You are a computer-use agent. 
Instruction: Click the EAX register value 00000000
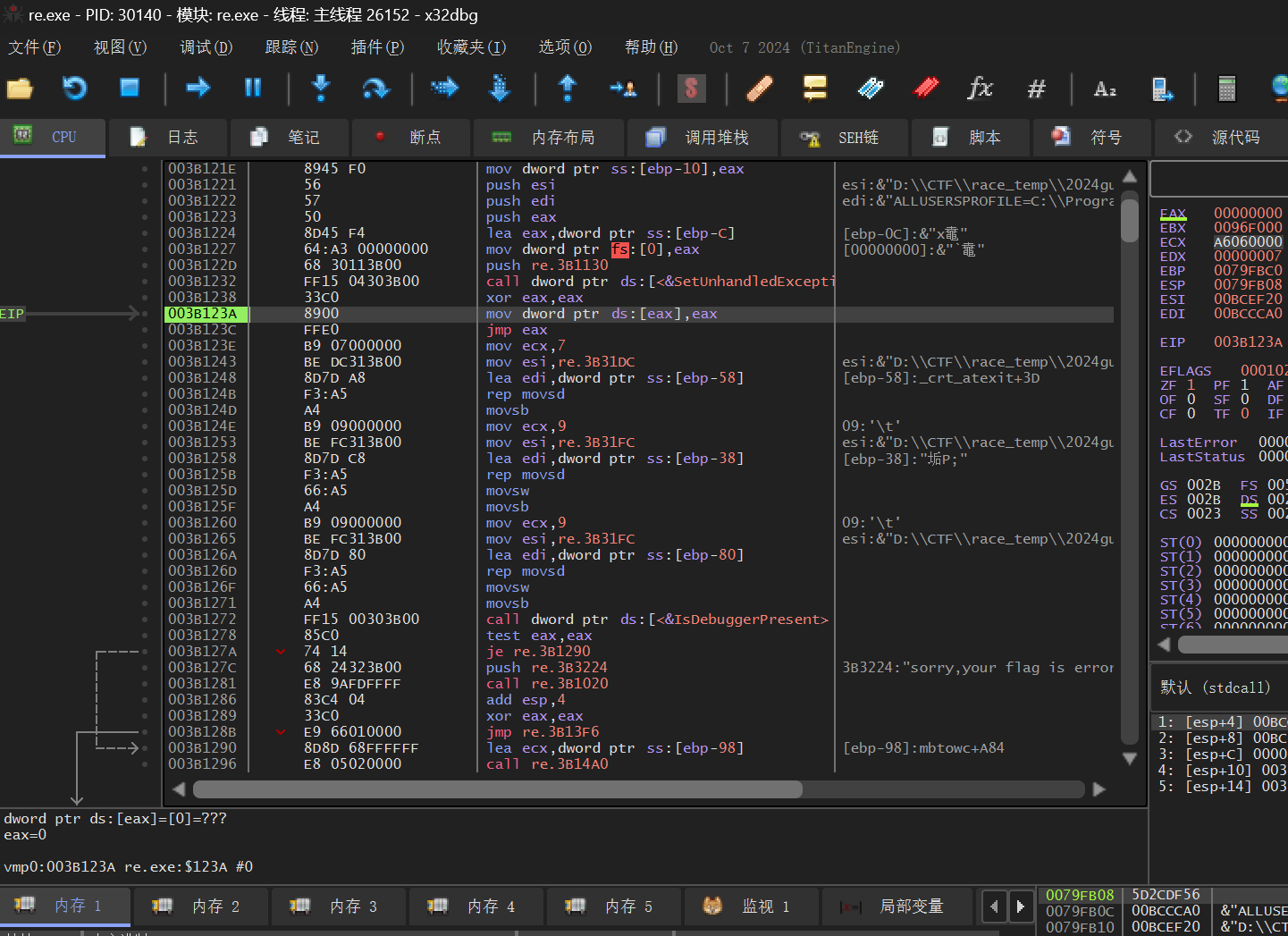(x=1248, y=213)
